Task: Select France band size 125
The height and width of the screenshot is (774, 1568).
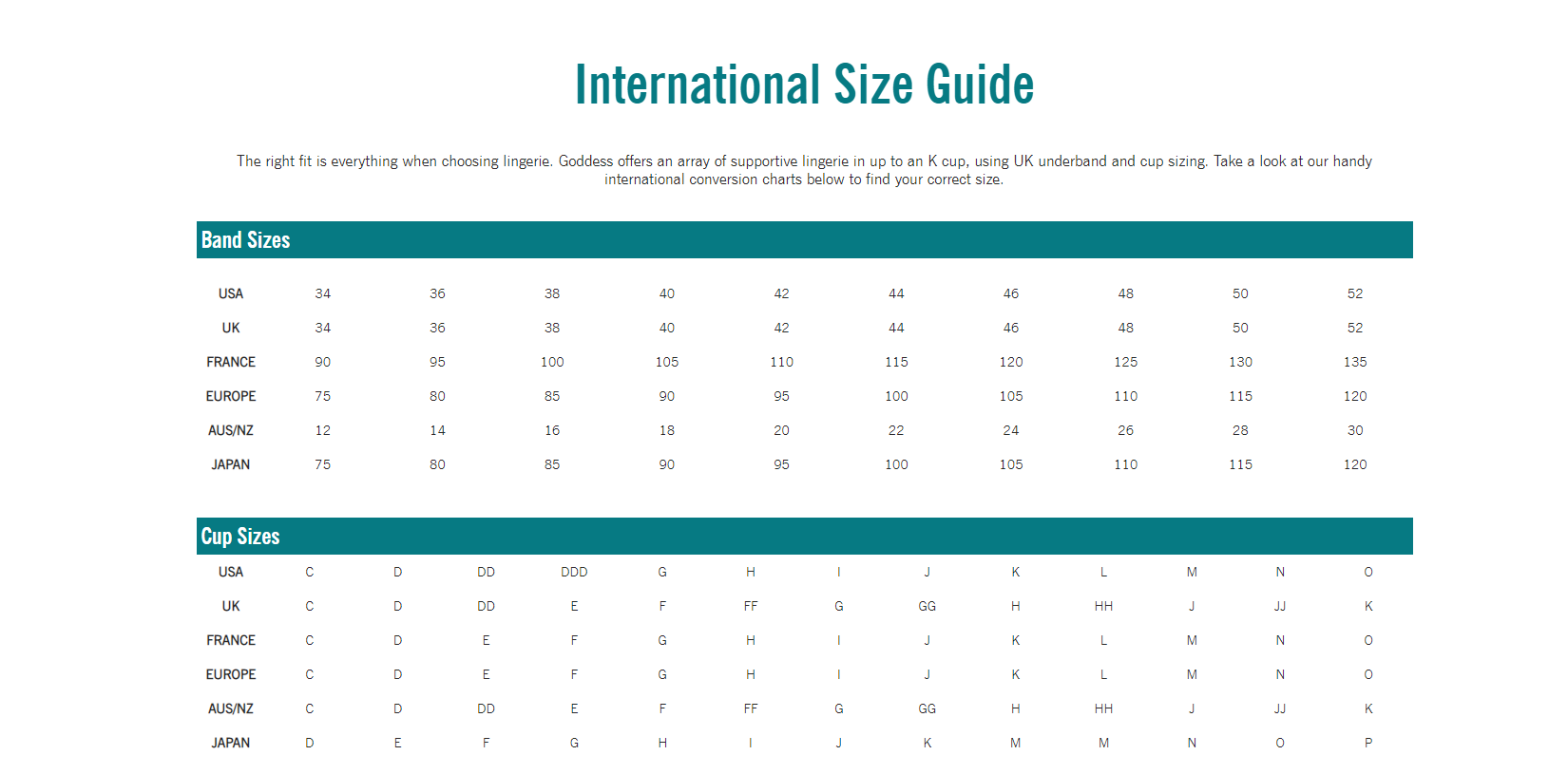Action: pos(1126,362)
